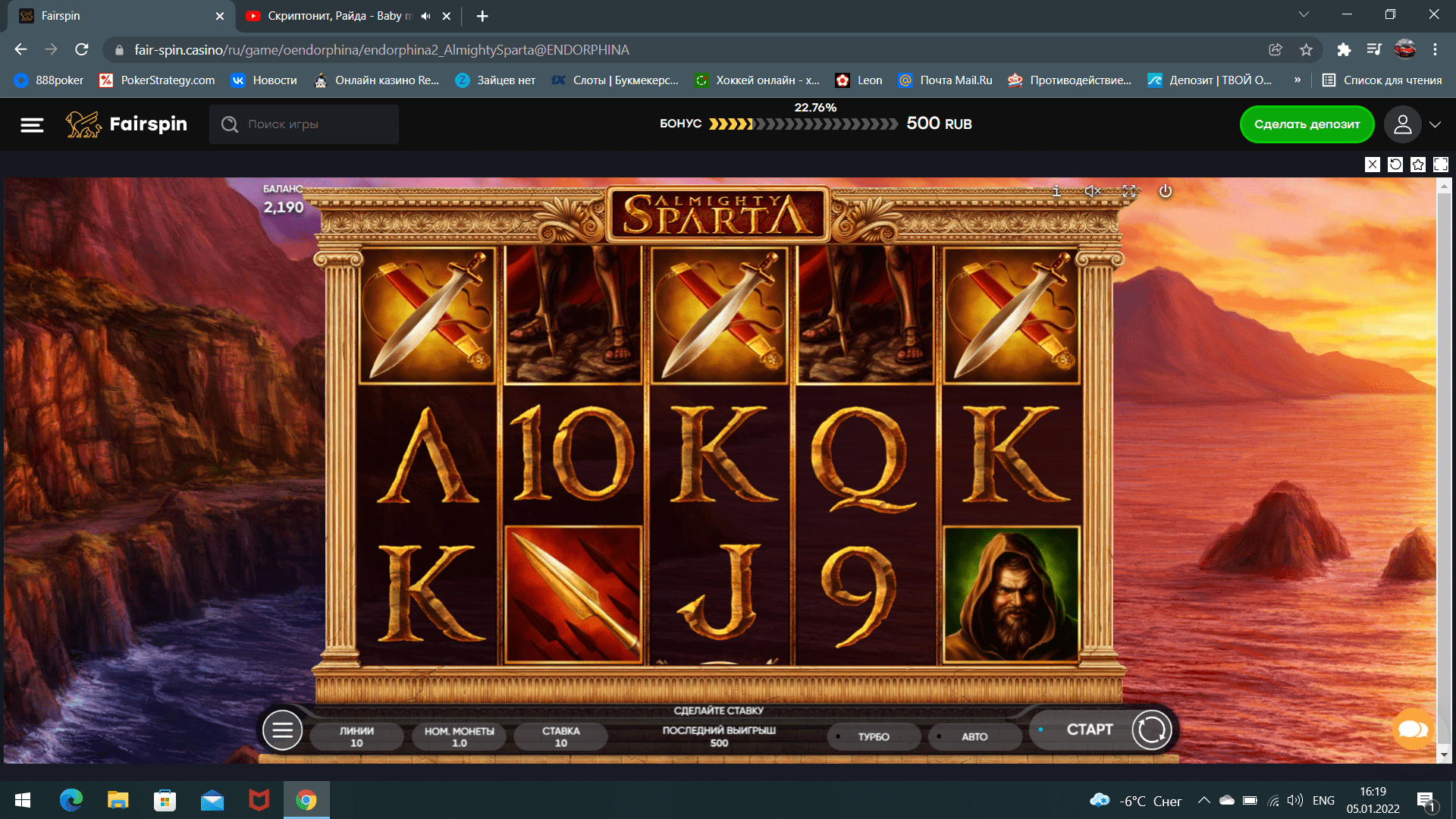Viewport: 1456px width, 819px height.
Task: Click the in-game fullscreen arrows icon
Action: pyautogui.click(x=1129, y=191)
